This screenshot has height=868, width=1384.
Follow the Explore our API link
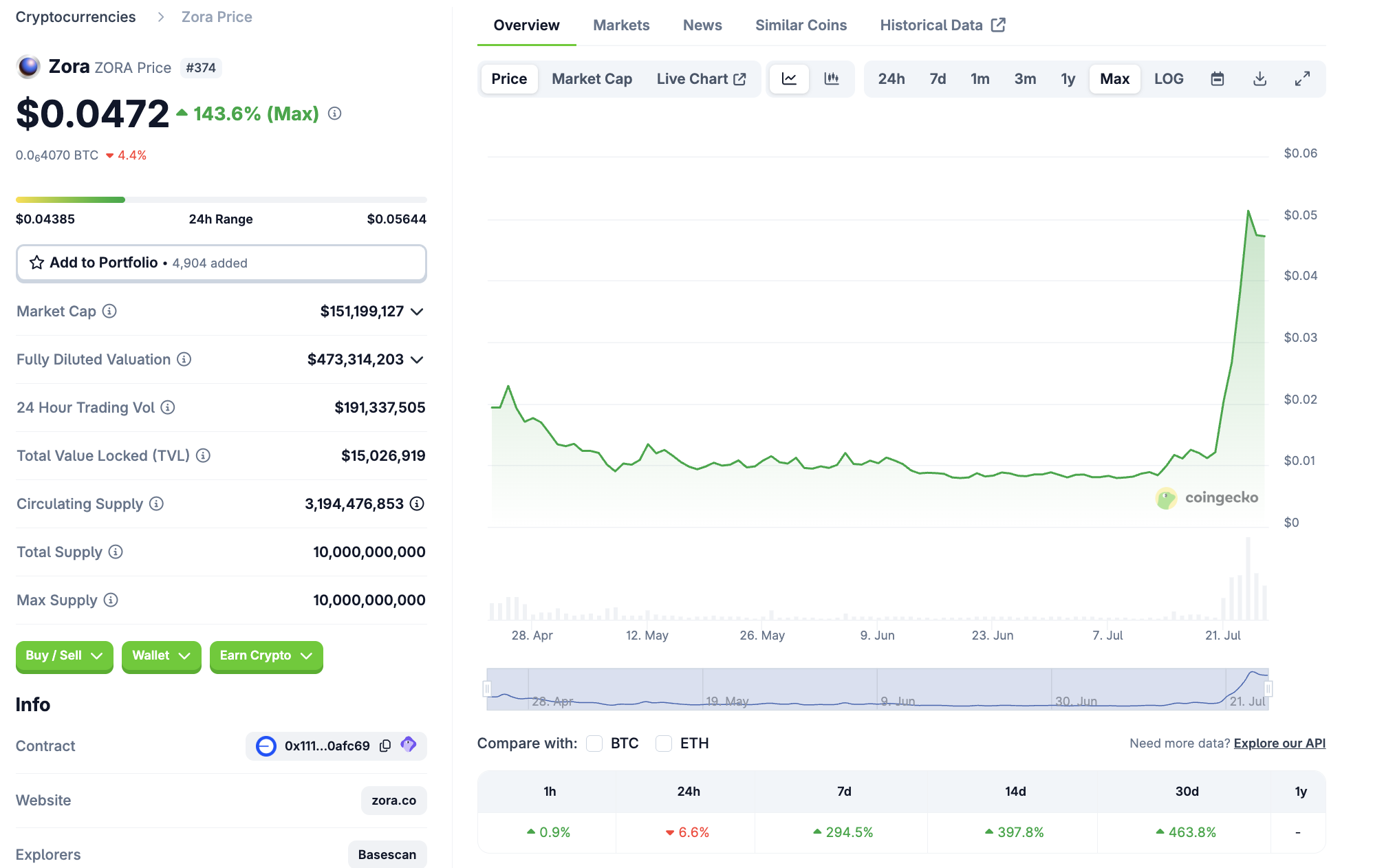click(x=1279, y=744)
